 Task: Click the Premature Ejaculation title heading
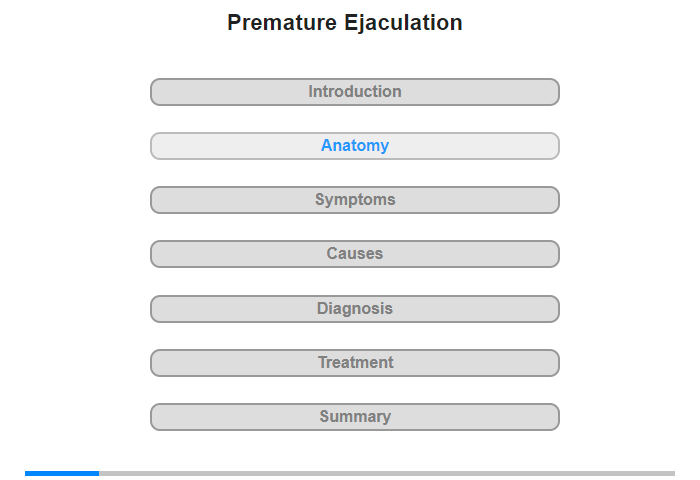tap(345, 22)
